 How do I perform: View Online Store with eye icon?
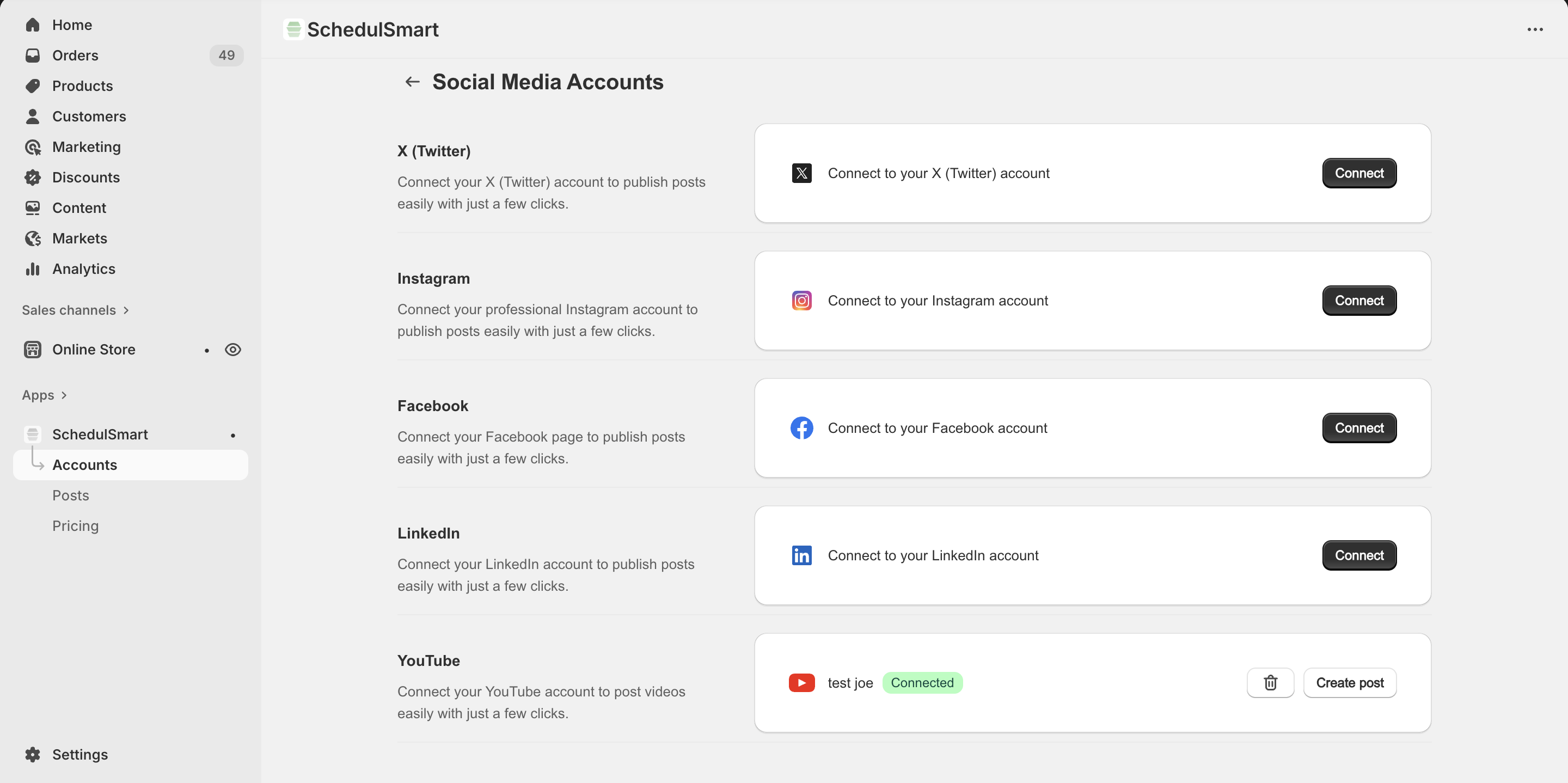(x=232, y=350)
